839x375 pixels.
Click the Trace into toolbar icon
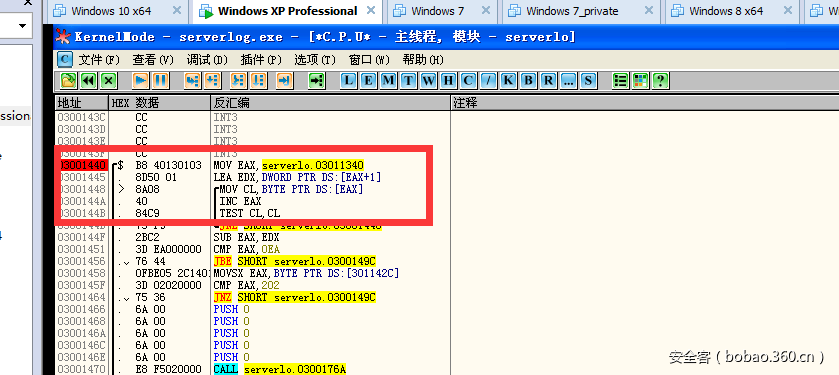[x=238, y=81]
